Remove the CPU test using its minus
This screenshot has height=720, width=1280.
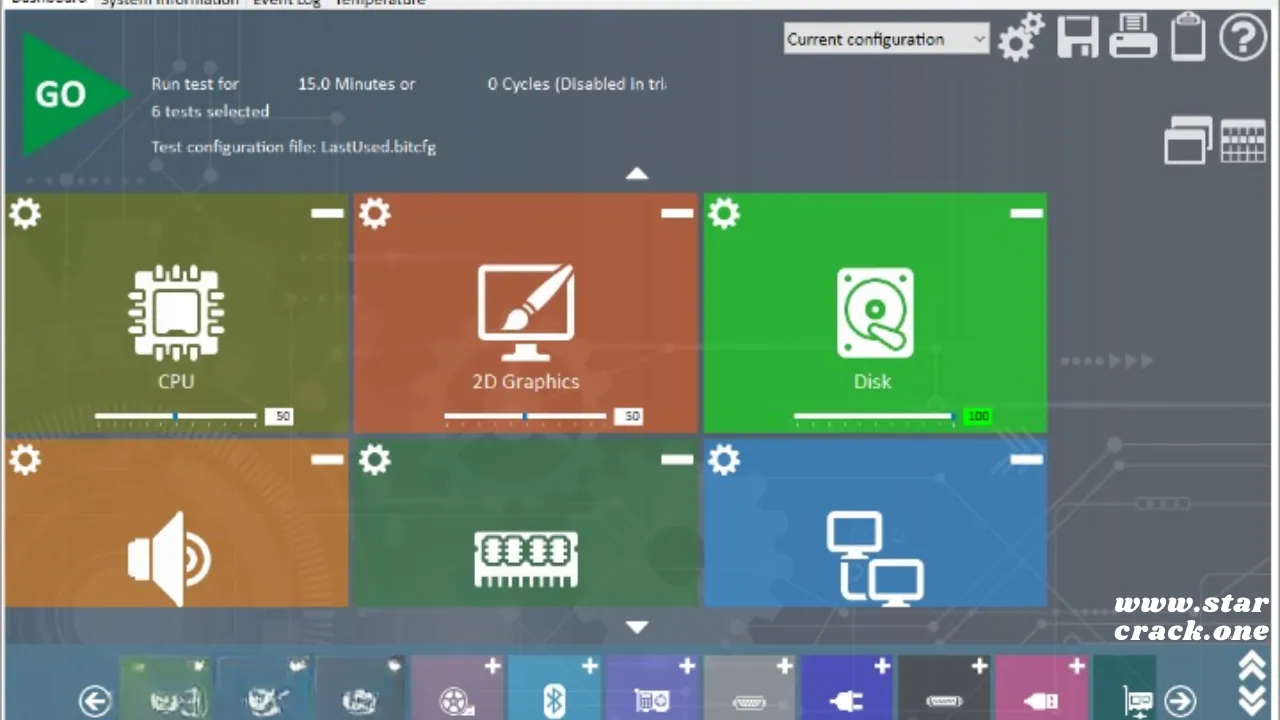[x=327, y=213]
